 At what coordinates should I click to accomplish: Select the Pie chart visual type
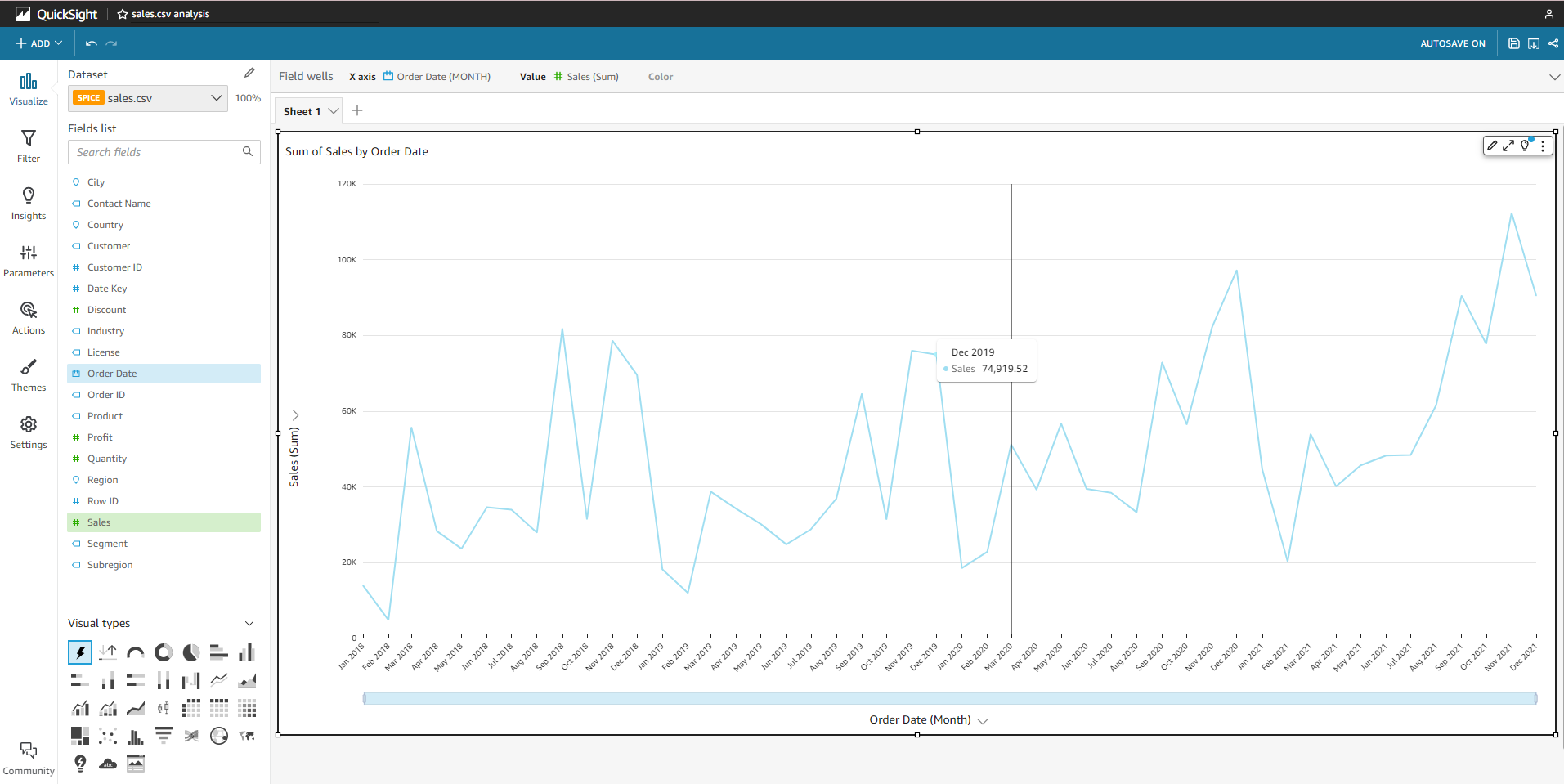191,652
